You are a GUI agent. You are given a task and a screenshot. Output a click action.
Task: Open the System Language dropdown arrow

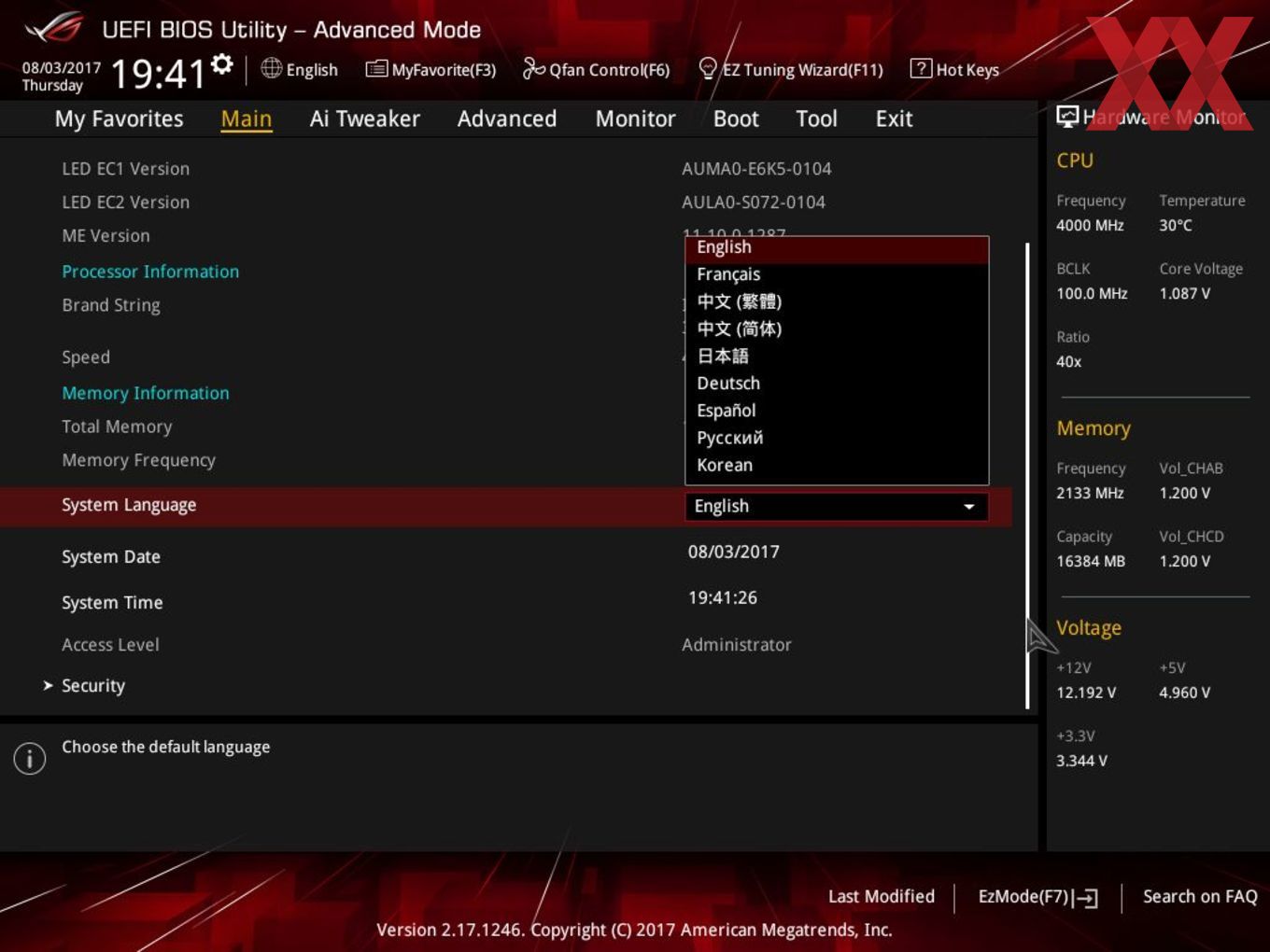pyautogui.click(x=969, y=506)
